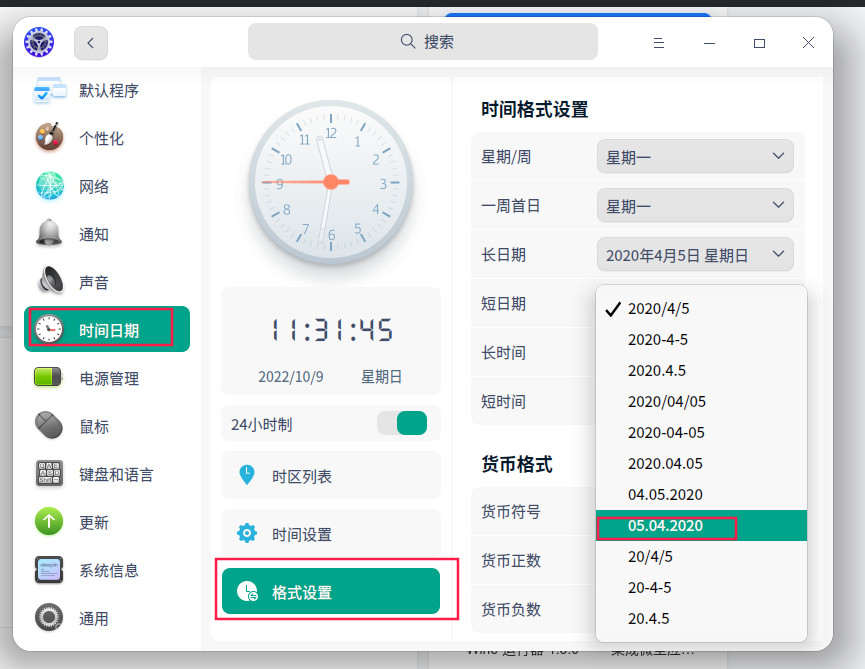Viewport: 865px width, 669px height.
Task: Open Network (网络) globe icon
Action: pyautogui.click(x=50, y=186)
